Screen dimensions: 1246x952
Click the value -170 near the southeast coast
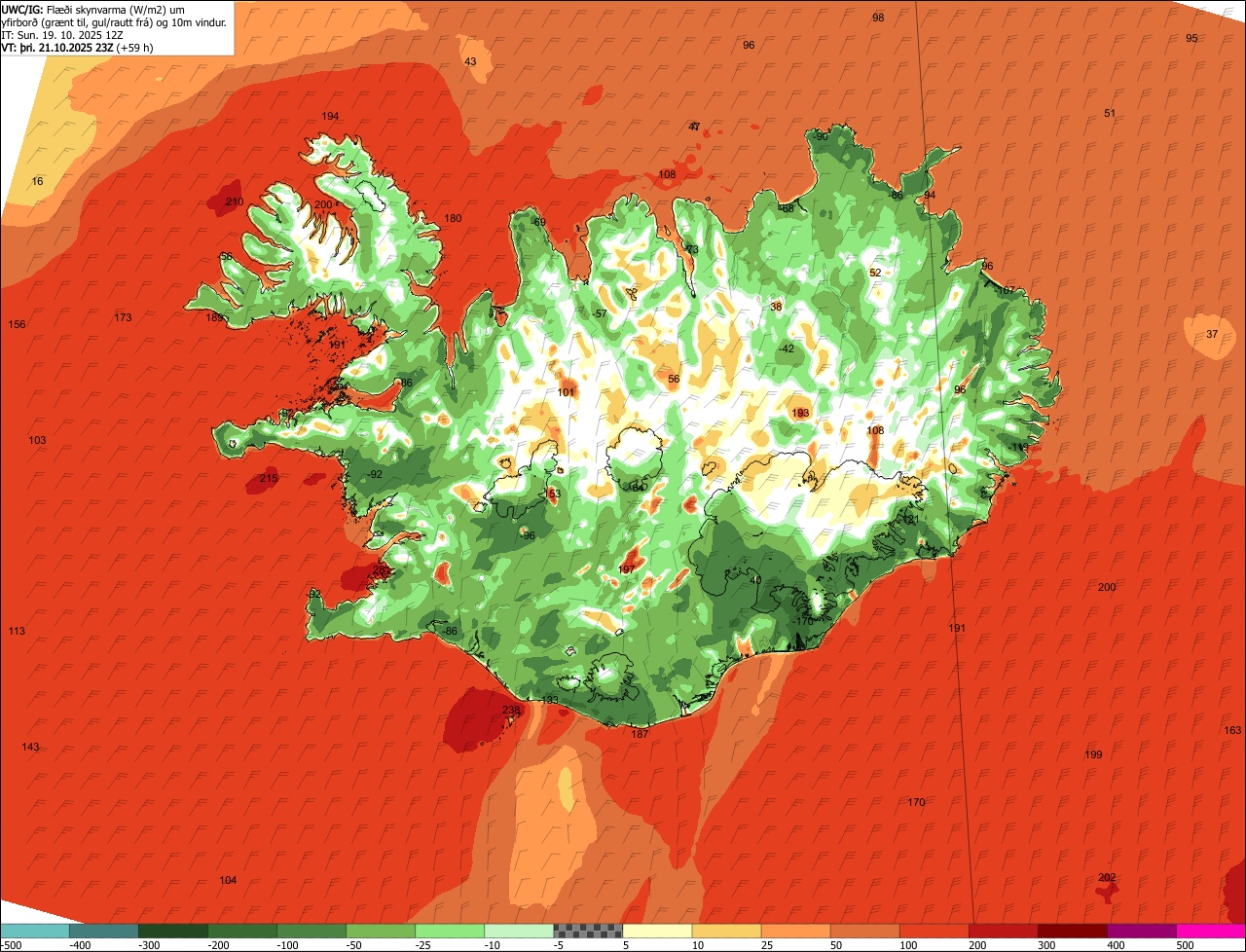[x=802, y=621]
